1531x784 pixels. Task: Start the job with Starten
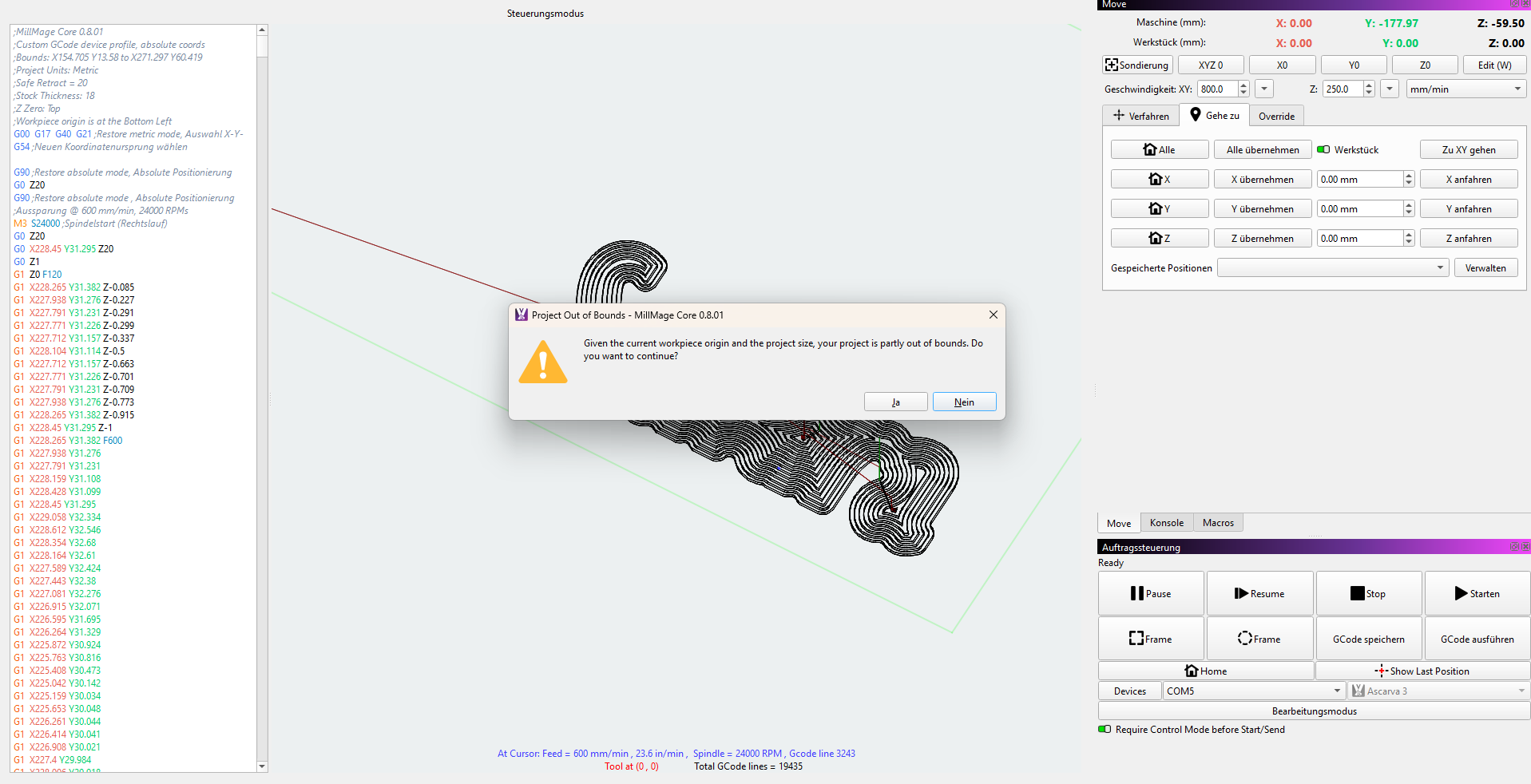click(1477, 594)
